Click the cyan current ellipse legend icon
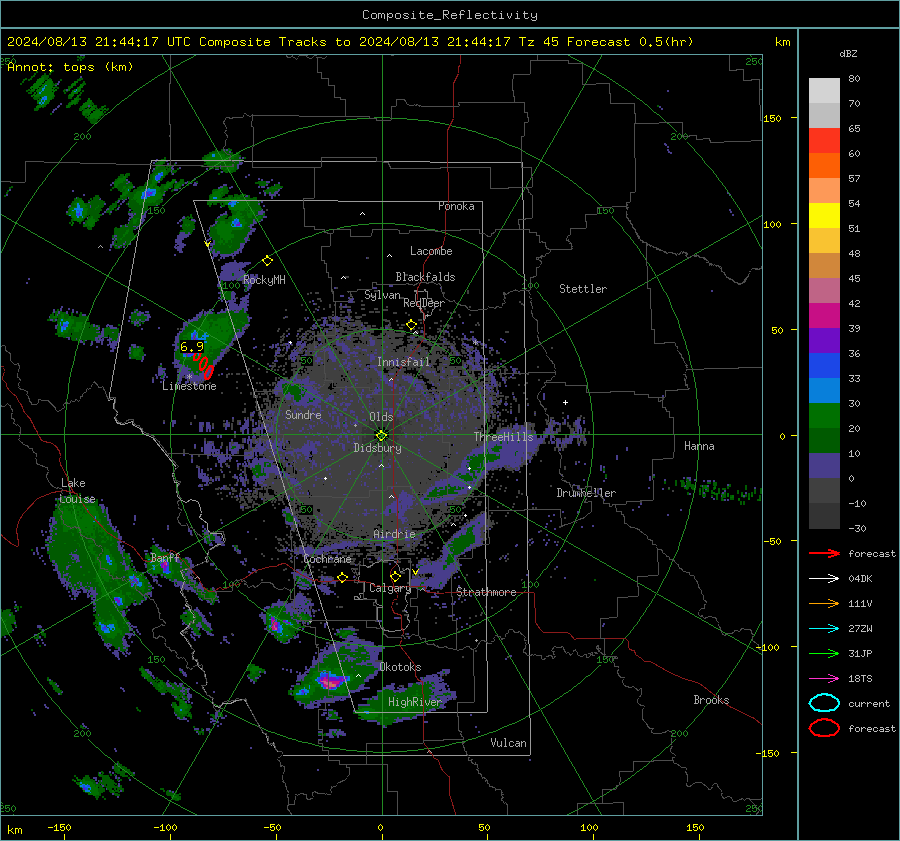 [x=824, y=703]
